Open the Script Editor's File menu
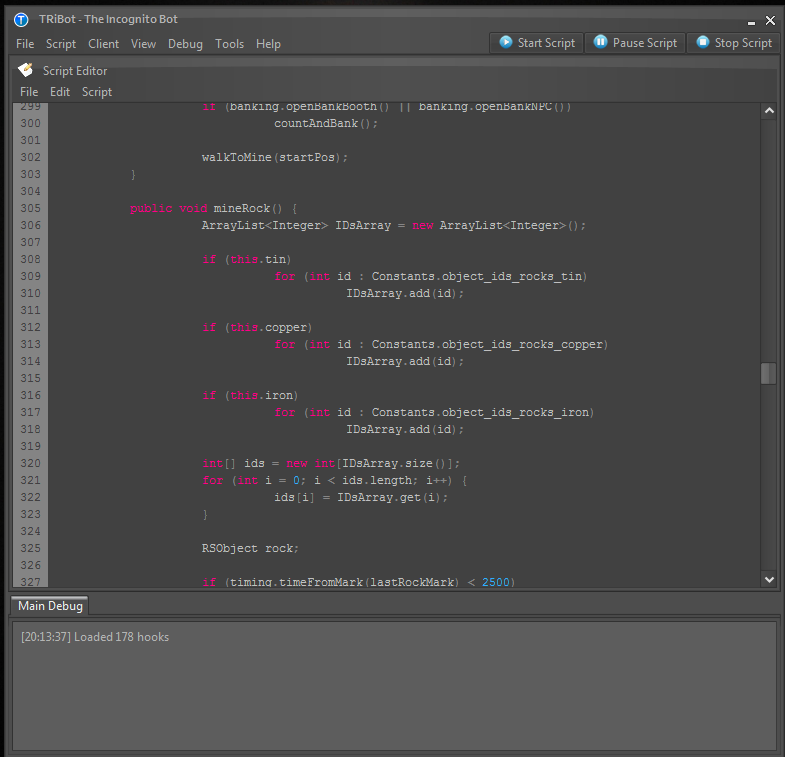Screen dimensions: 785x757 click(x=29, y=92)
